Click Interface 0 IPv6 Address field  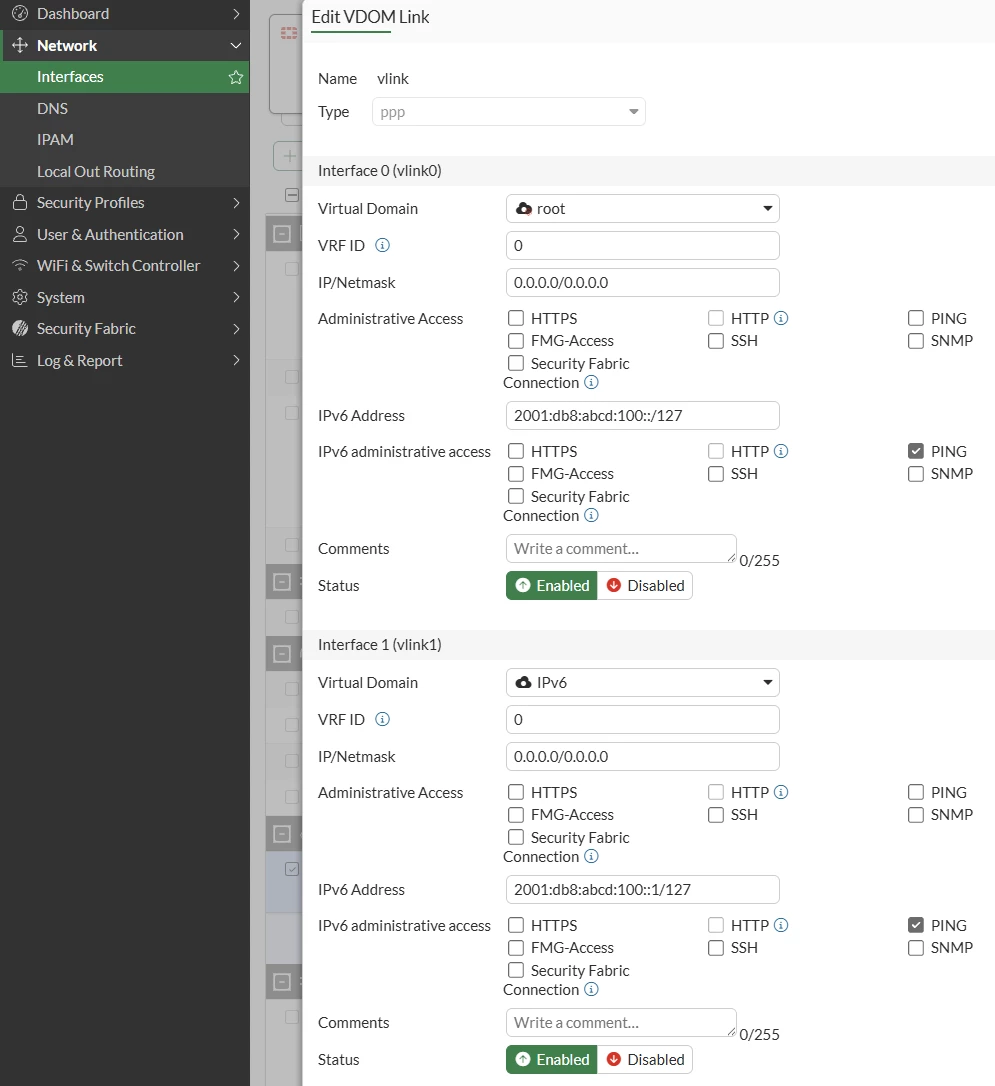click(x=643, y=416)
